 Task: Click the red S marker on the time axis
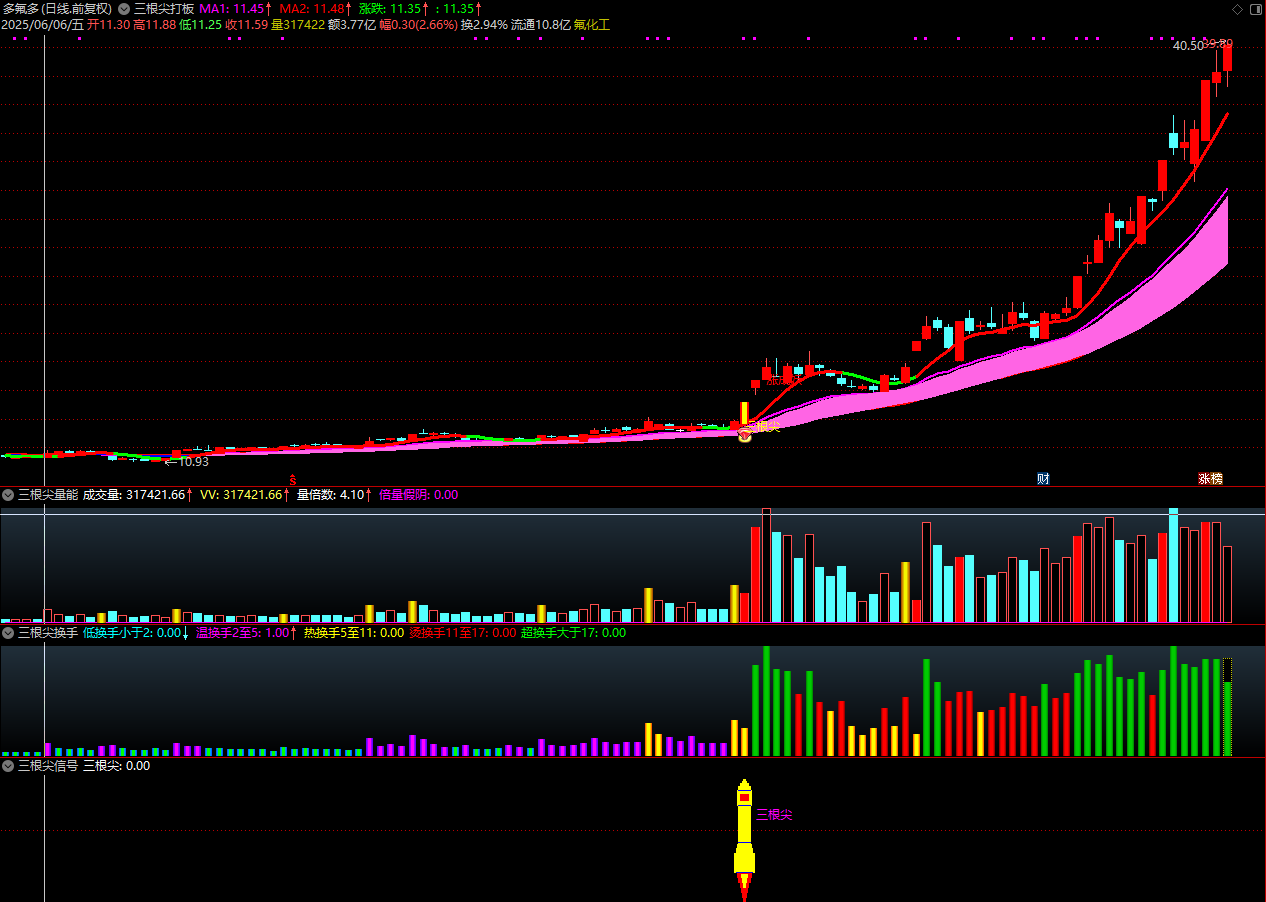(x=293, y=479)
